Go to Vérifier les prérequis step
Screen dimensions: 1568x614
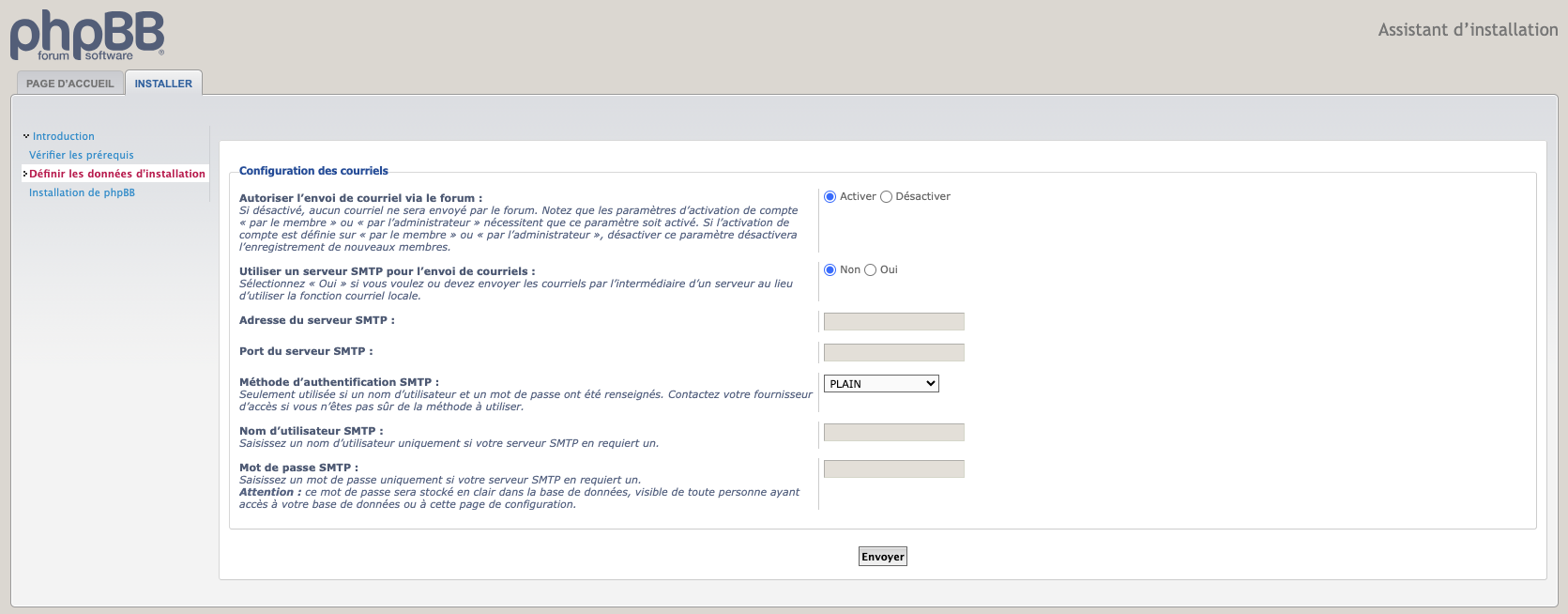[x=81, y=155]
